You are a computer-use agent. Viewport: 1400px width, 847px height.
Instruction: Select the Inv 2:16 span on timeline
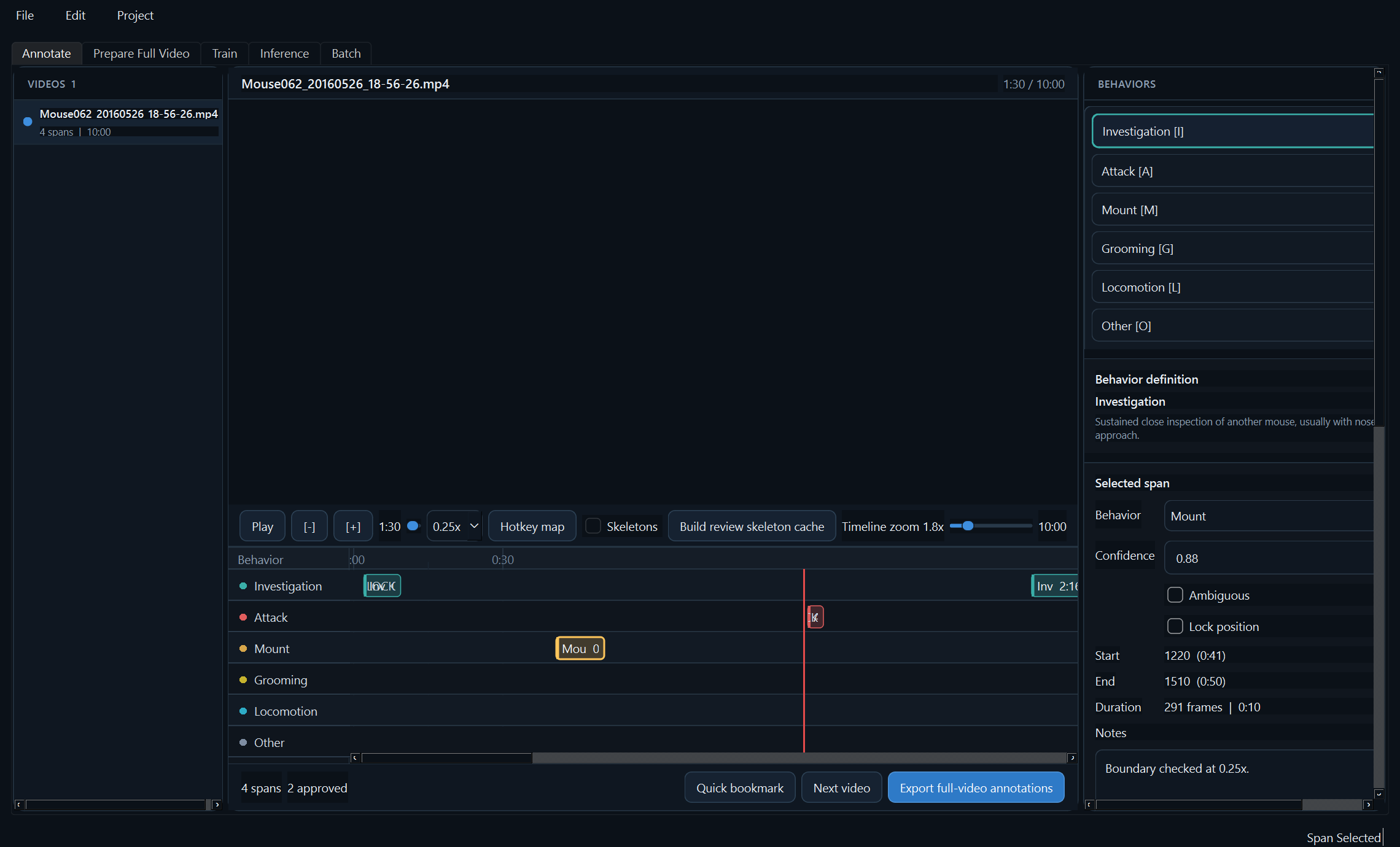[1055, 586]
